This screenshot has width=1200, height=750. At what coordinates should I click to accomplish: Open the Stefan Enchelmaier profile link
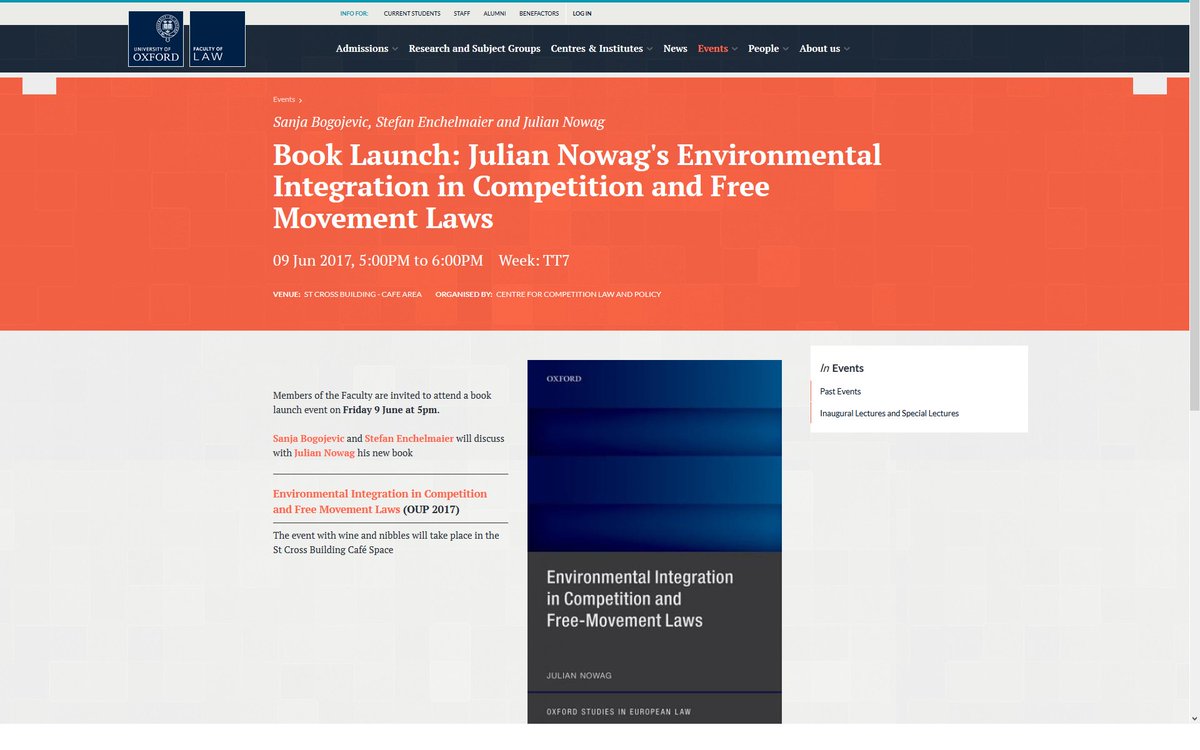409,438
